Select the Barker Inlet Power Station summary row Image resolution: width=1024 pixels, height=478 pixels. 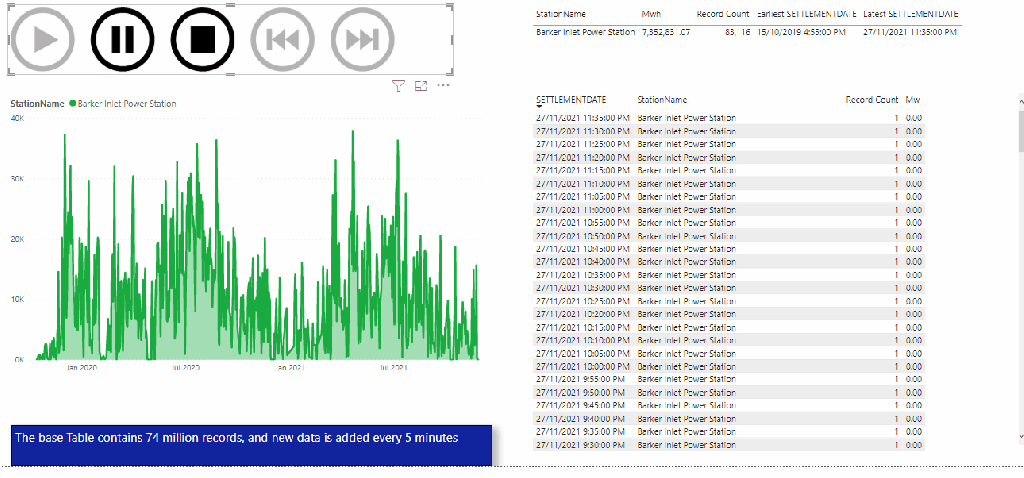tap(585, 32)
